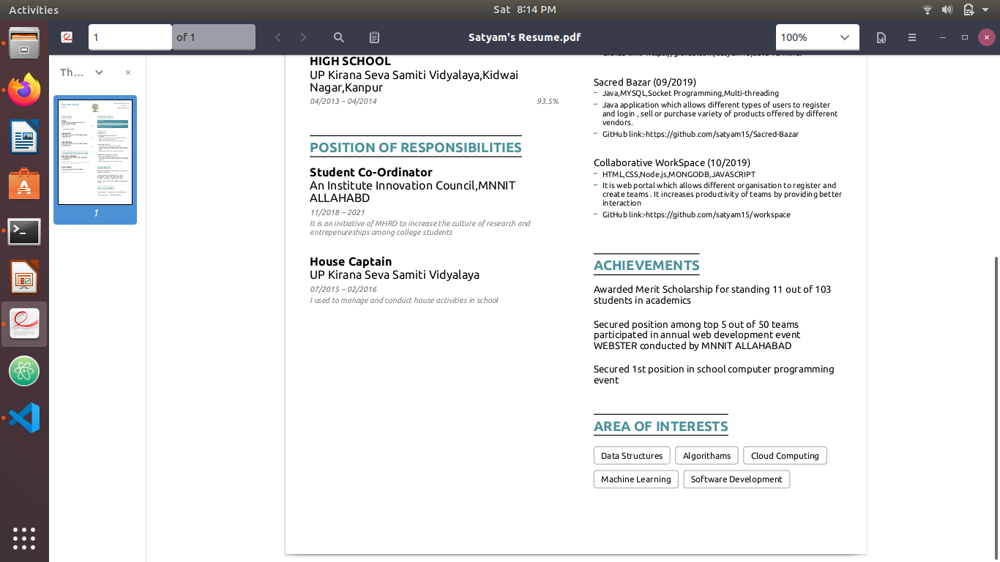
Task: Show applications grid button
Action: 24,538
